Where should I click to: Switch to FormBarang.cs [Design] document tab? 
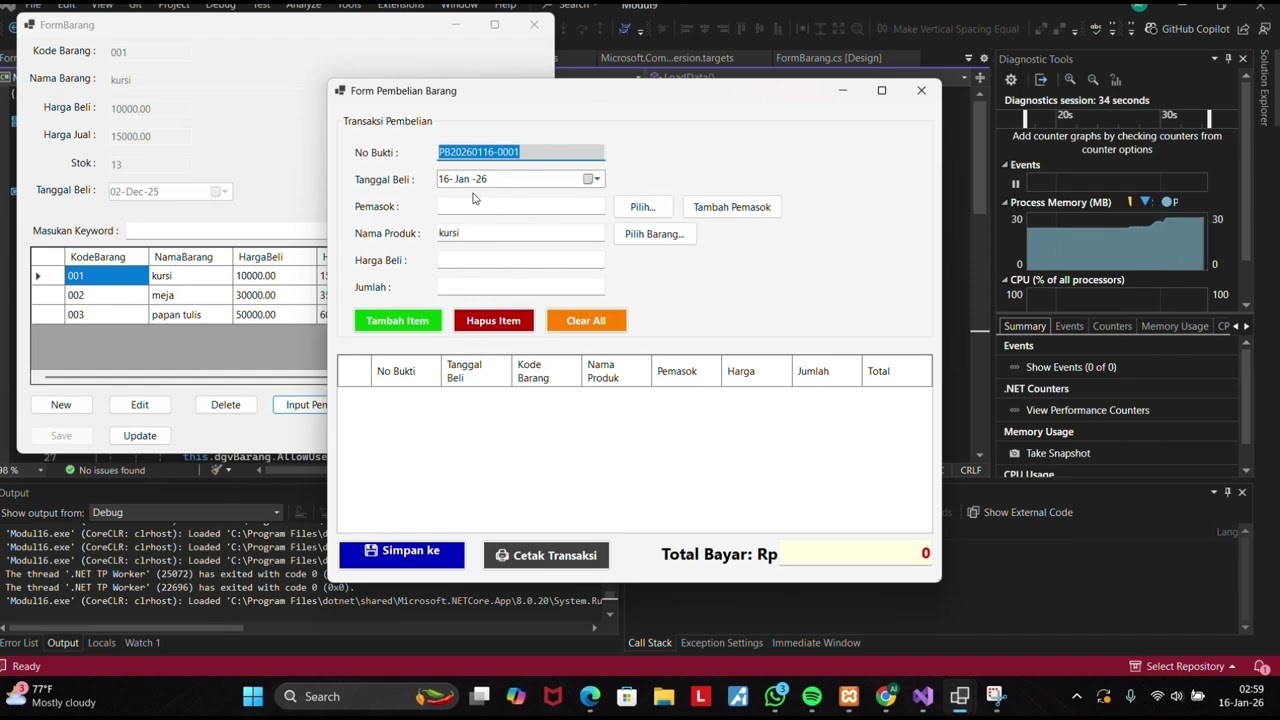(x=829, y=58)
